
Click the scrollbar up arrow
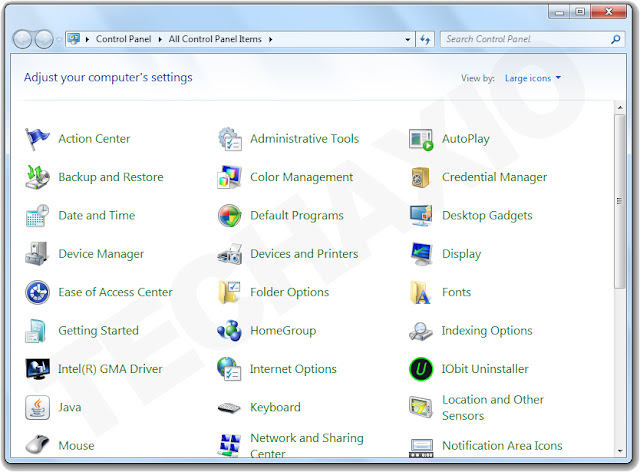[x=620, y=107]
